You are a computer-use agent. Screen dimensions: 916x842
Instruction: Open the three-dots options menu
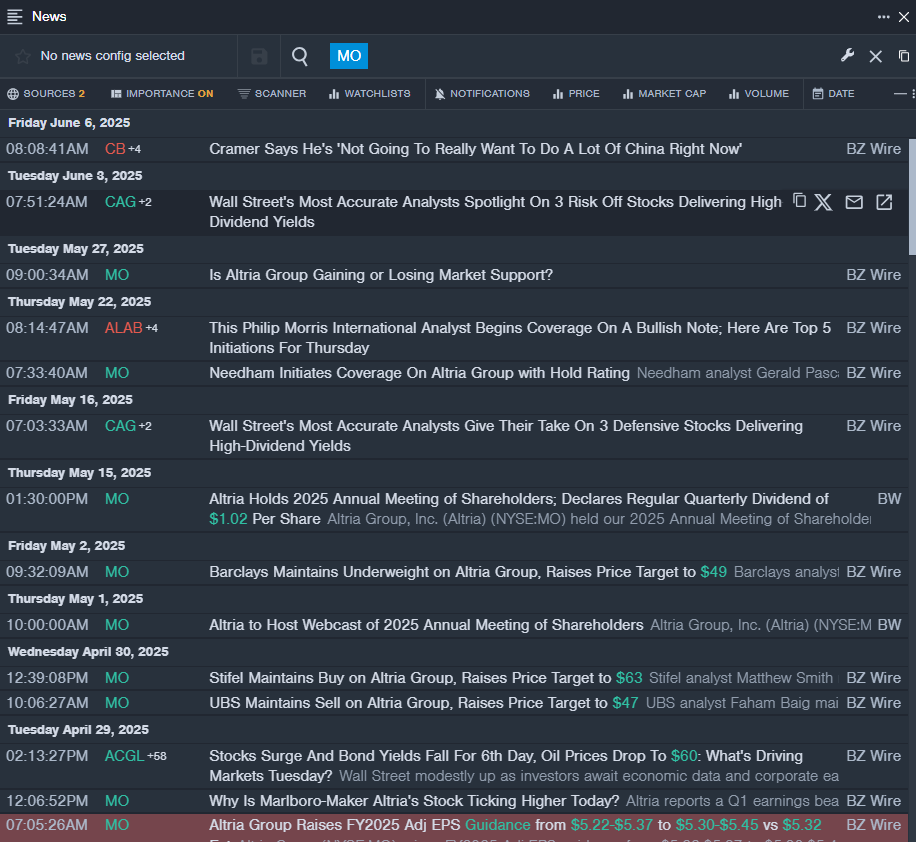point(883,17)
